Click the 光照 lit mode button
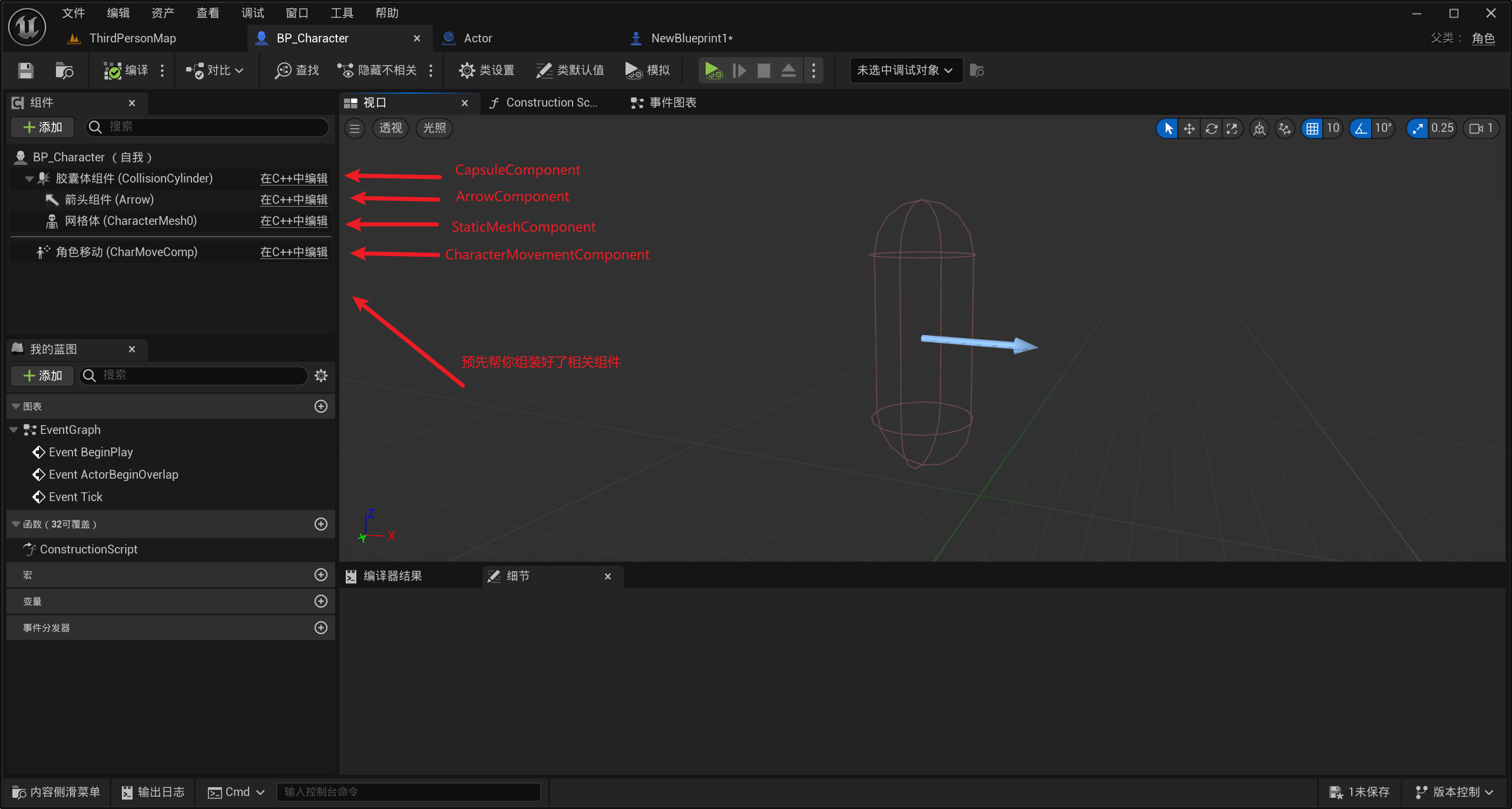Viewport: 1512px width, 809px height. click(x=435, y=128)
